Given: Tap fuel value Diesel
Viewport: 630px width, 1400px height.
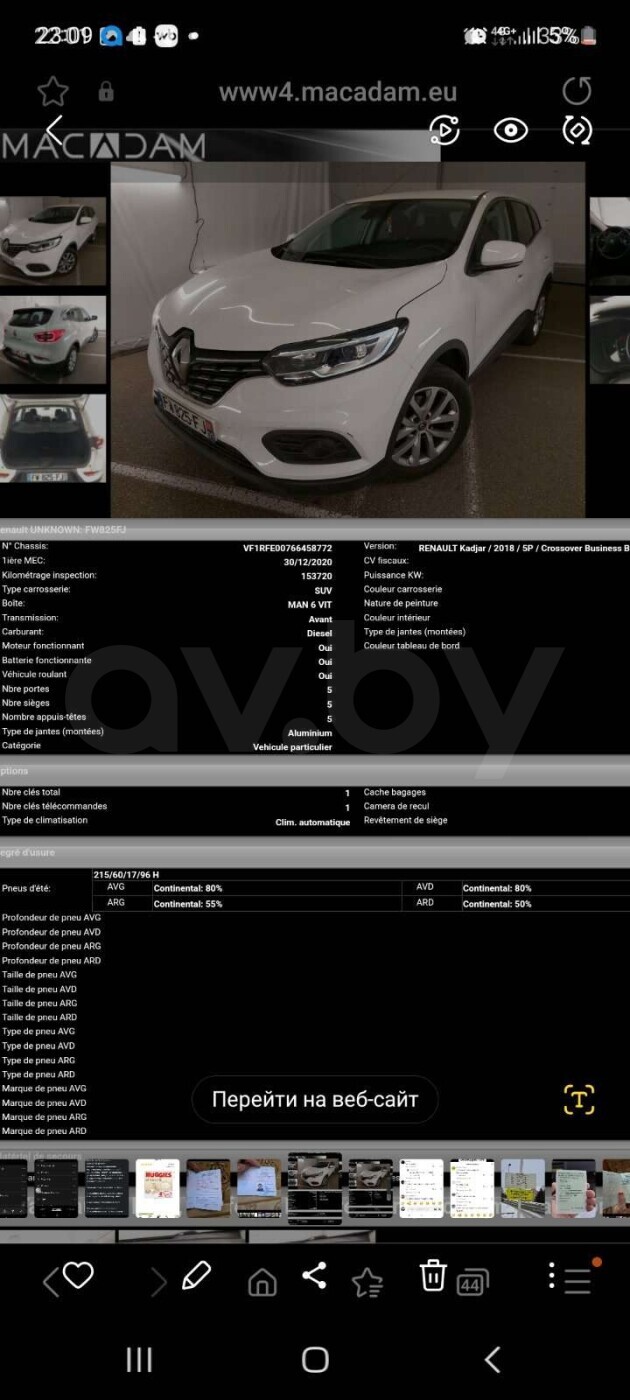Looking at the screenshot, I should (319, 633).
